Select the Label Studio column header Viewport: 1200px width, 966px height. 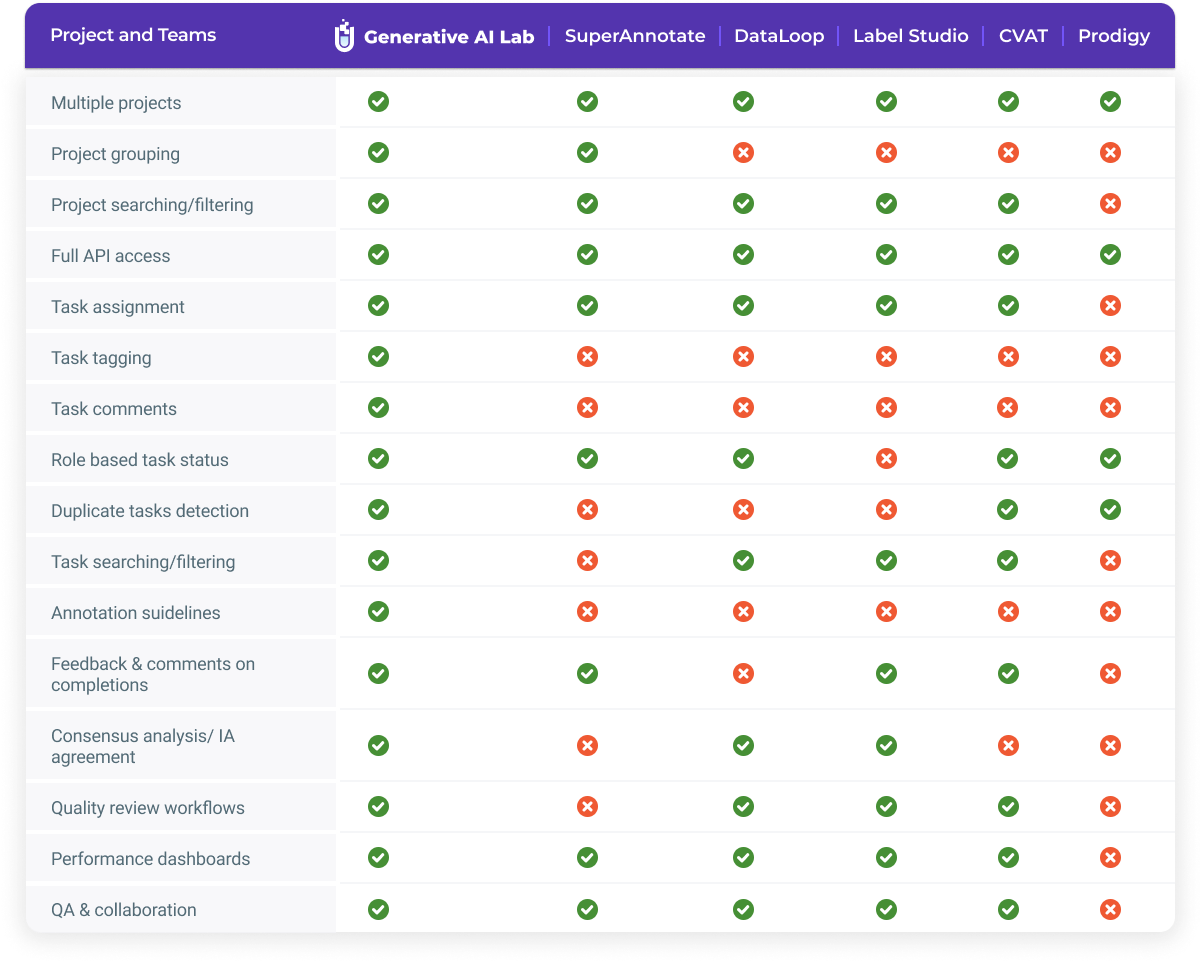910,36
